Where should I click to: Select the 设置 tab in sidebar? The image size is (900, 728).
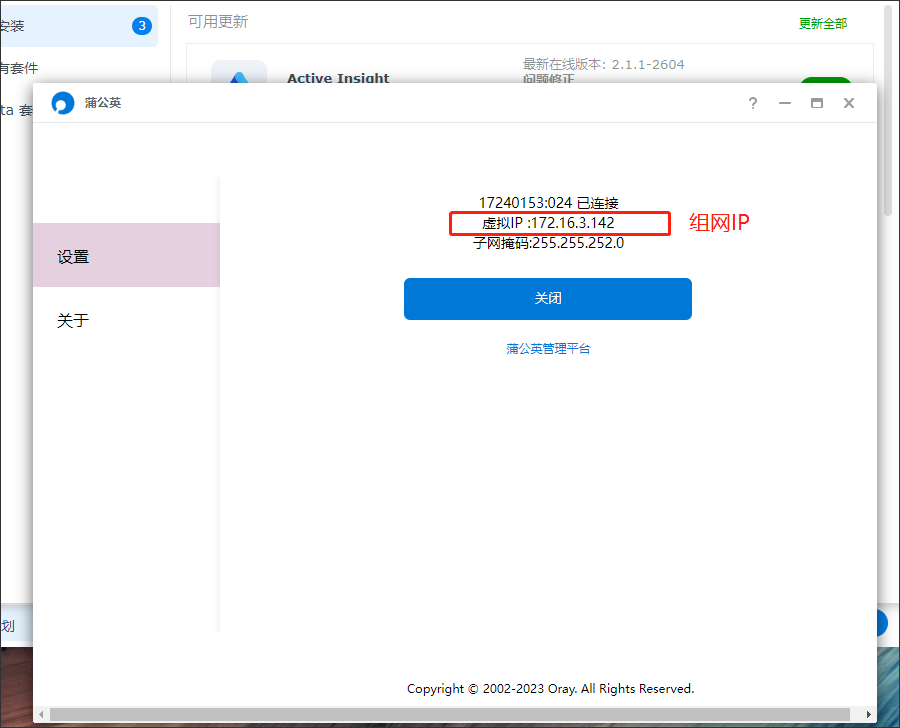(126, 255)
